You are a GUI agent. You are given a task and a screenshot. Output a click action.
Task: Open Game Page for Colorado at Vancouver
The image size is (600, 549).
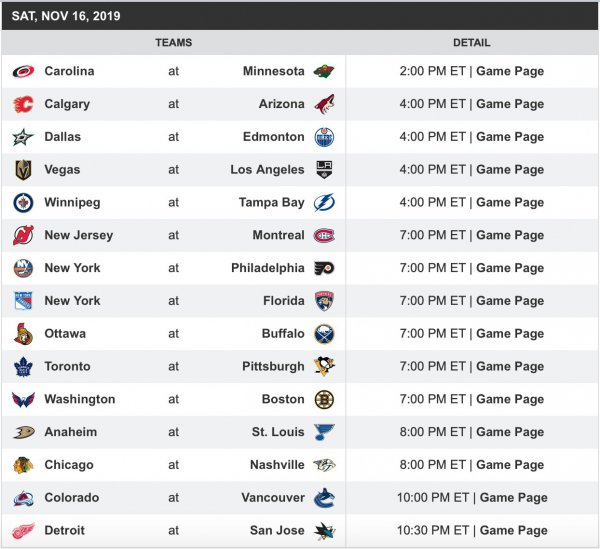coord(514,498)
